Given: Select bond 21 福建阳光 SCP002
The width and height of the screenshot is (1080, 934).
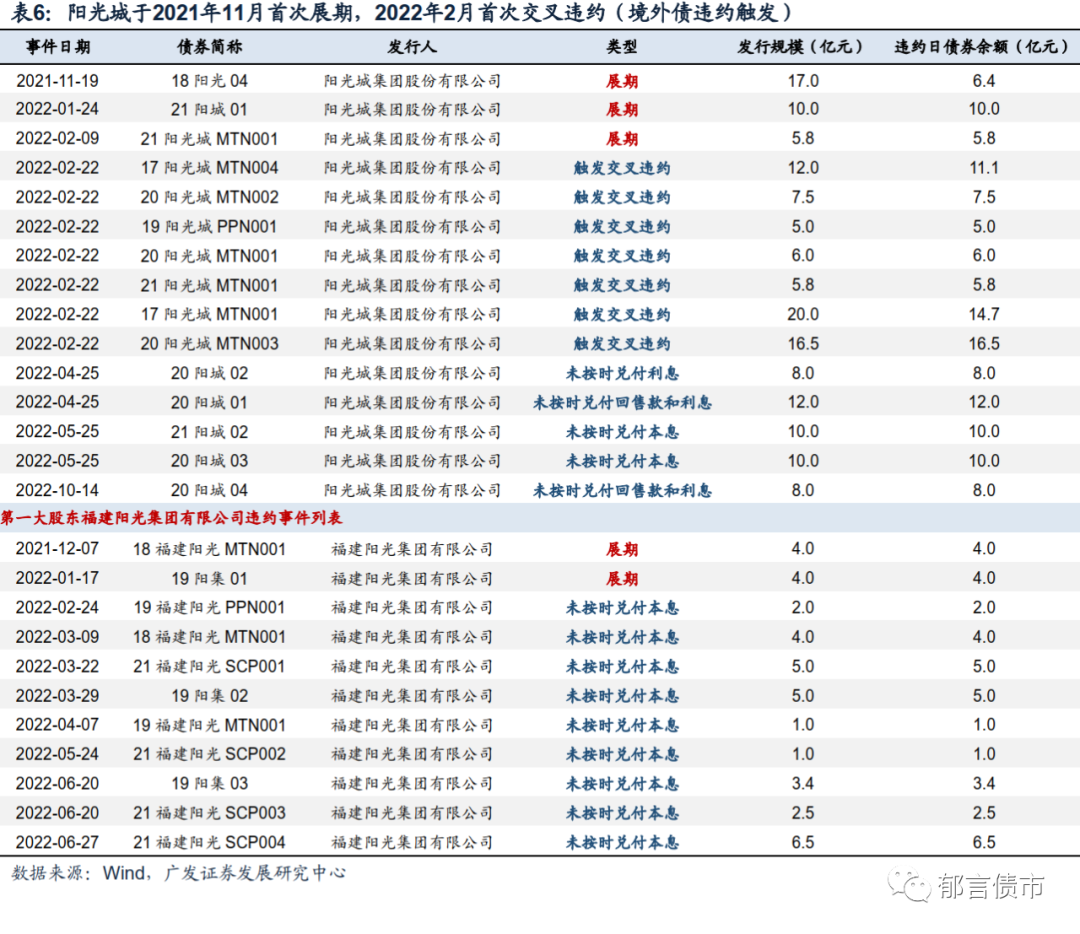Looking at the screenshot, I should tap(209, 754).
